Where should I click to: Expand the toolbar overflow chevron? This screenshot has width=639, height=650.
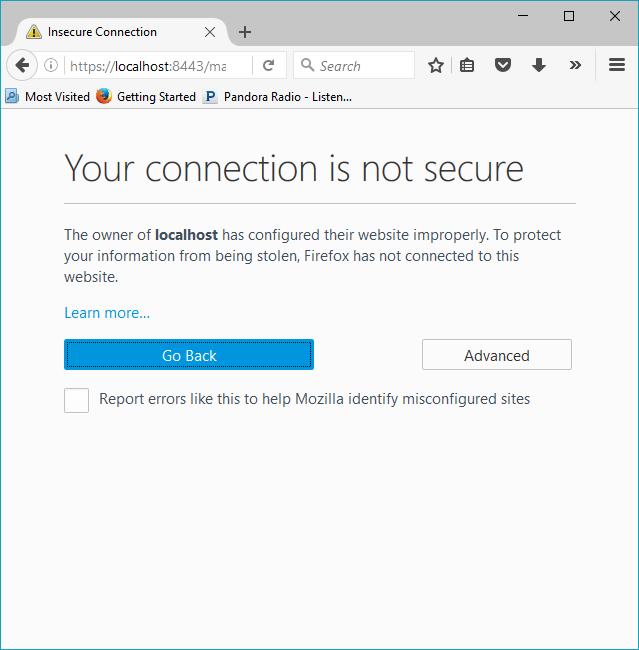coord(575,65)
